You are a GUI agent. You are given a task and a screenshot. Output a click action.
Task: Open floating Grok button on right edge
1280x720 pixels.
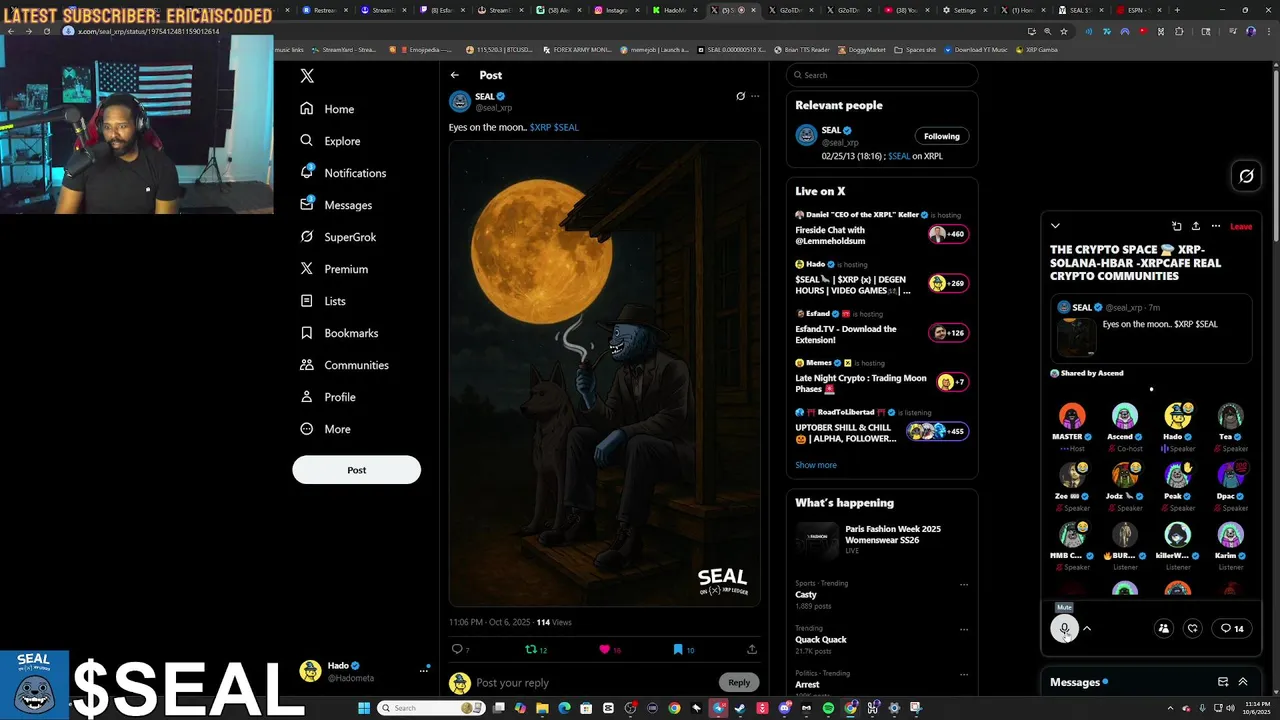click(x=1246, y=176)
